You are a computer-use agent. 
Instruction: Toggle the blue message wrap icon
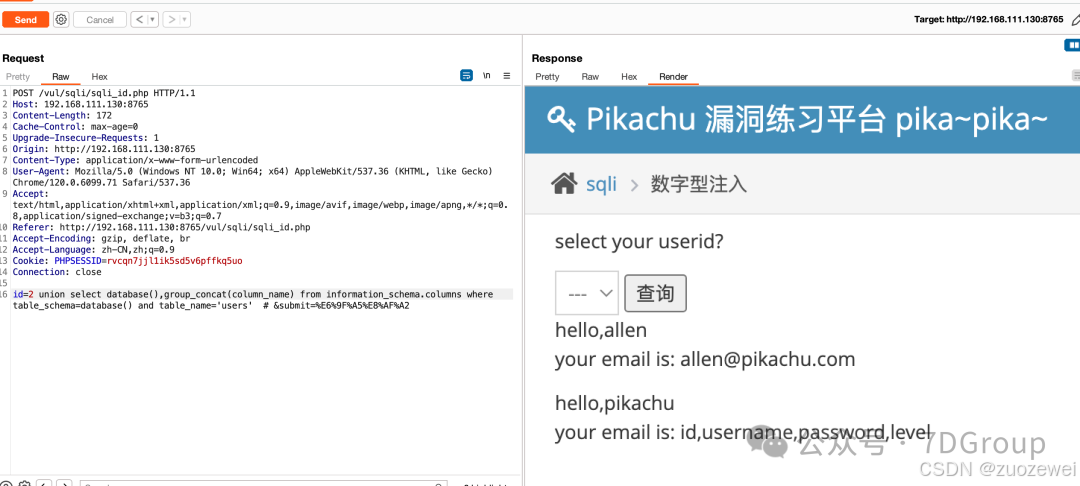[466, 76]
